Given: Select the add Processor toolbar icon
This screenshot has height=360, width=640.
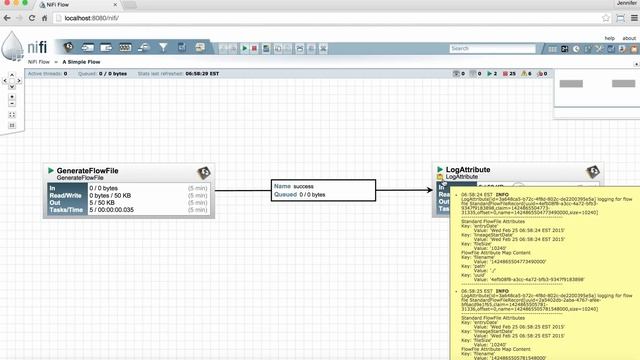Looking at the screenshot, I should (x=69, y=48).
